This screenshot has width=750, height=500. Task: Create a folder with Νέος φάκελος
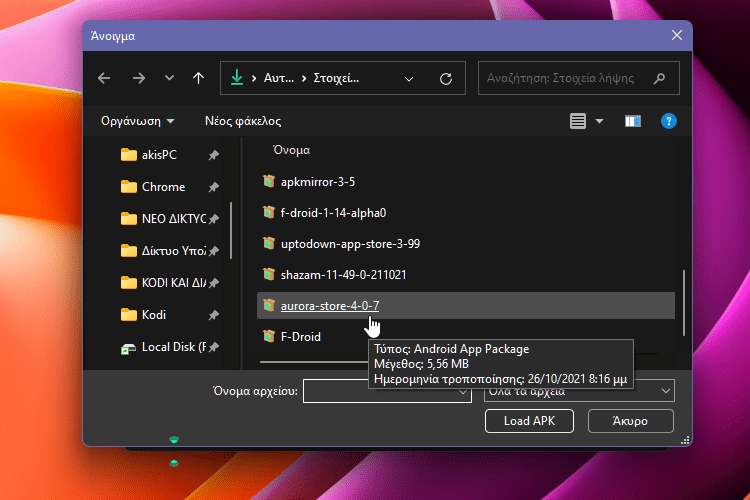click(x=243, y=121)
